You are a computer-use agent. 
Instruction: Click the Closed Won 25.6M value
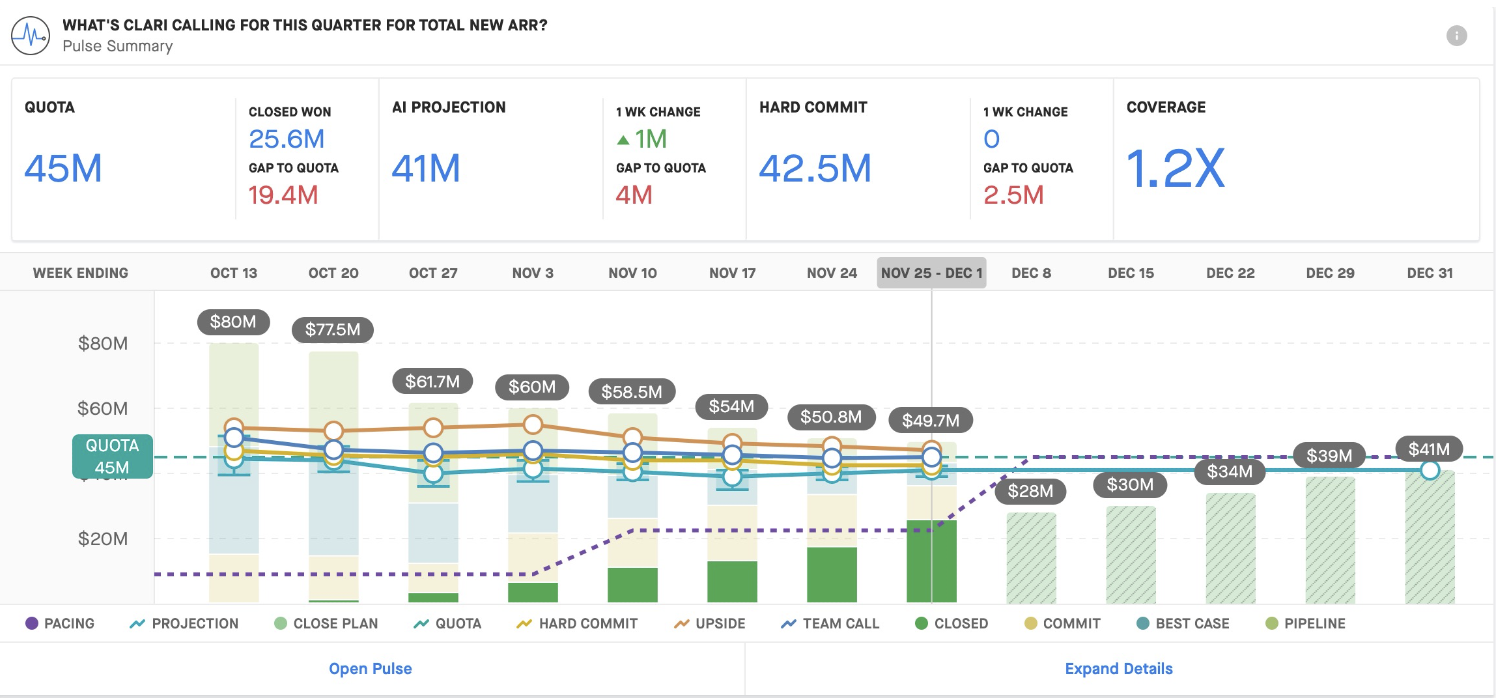(x=287, y=139)
